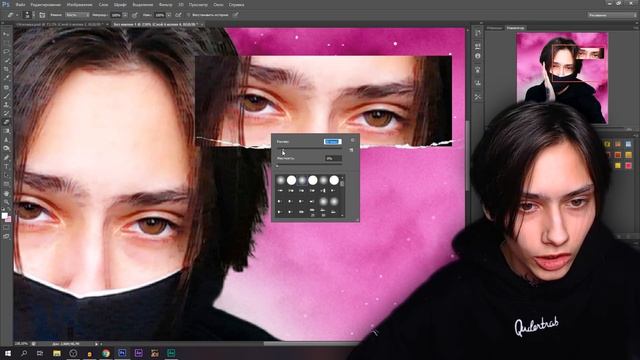Select the Move tool
This screenshot has height=360, width=640.
[x=6, y=34]
